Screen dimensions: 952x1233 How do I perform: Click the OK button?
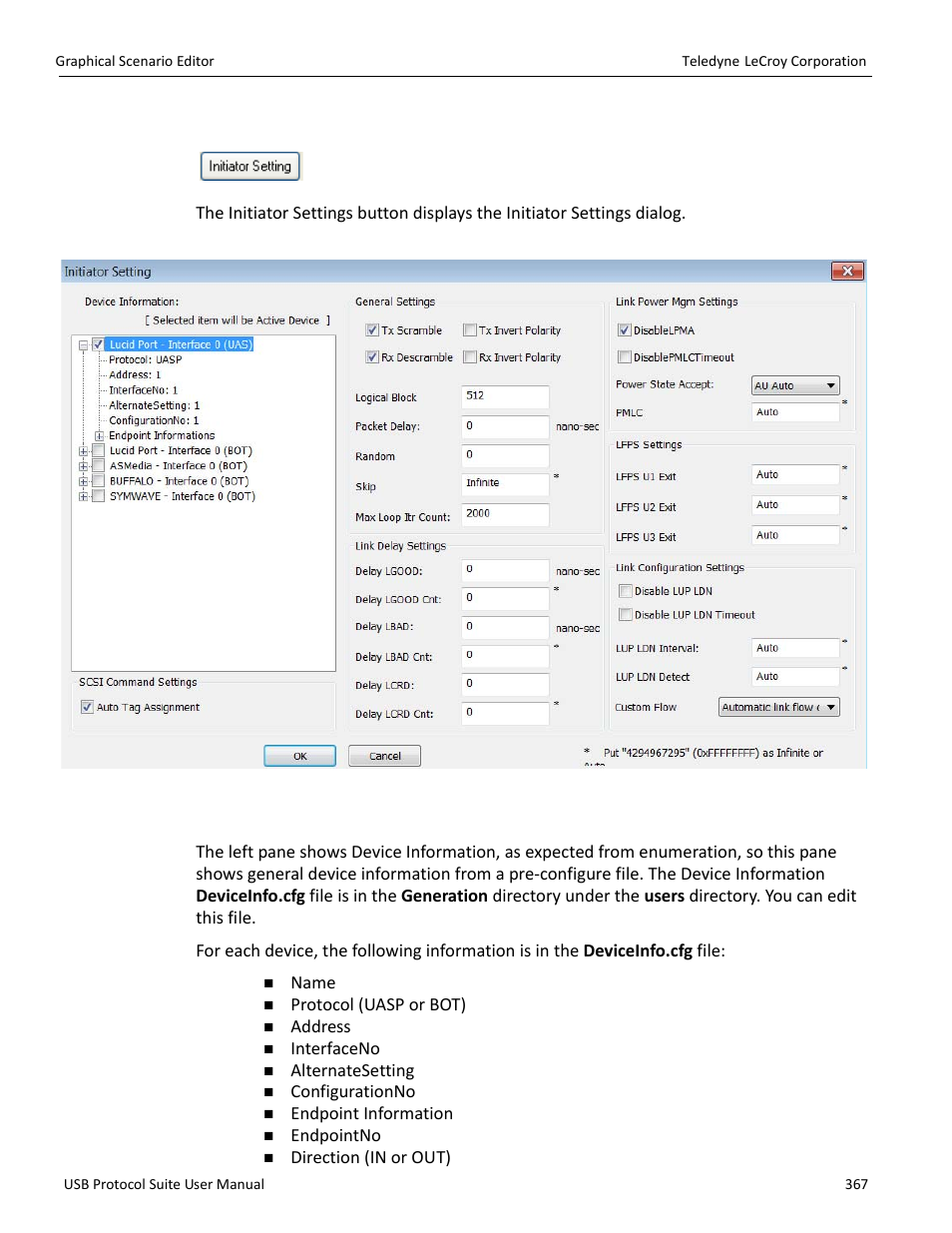point(299,756)
